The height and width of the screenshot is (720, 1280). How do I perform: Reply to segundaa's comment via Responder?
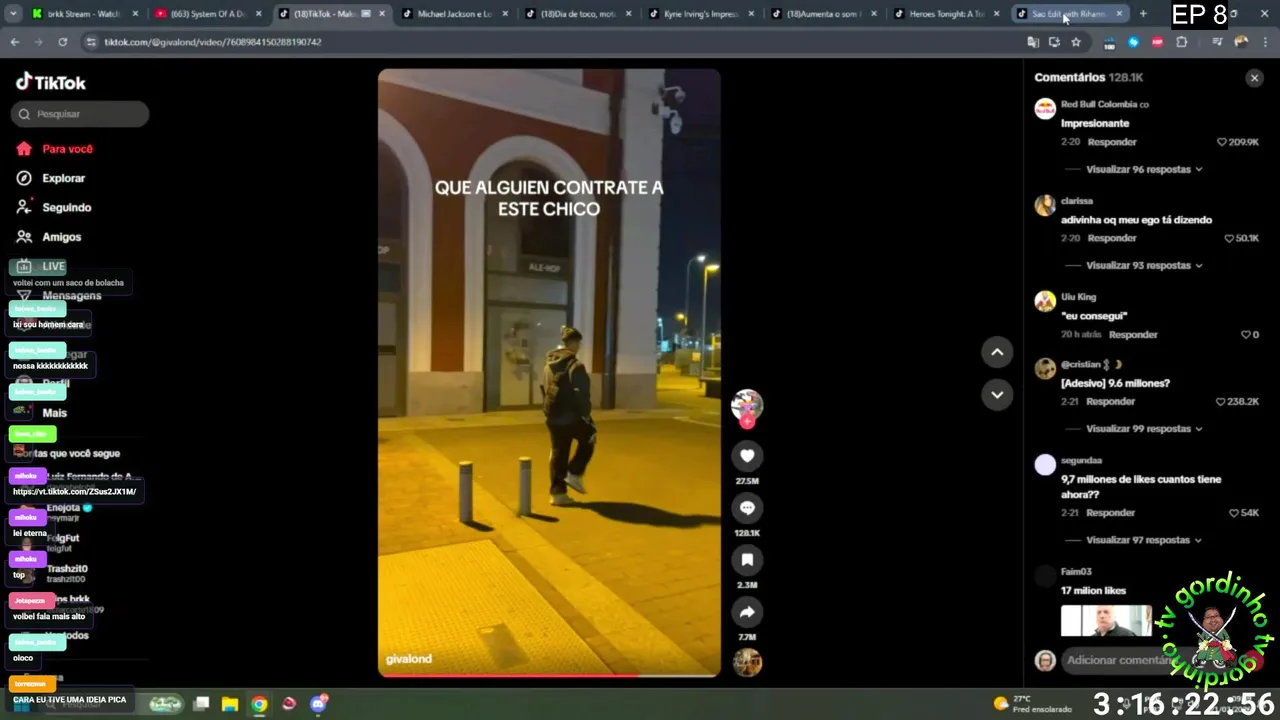tap(1110, 512)
